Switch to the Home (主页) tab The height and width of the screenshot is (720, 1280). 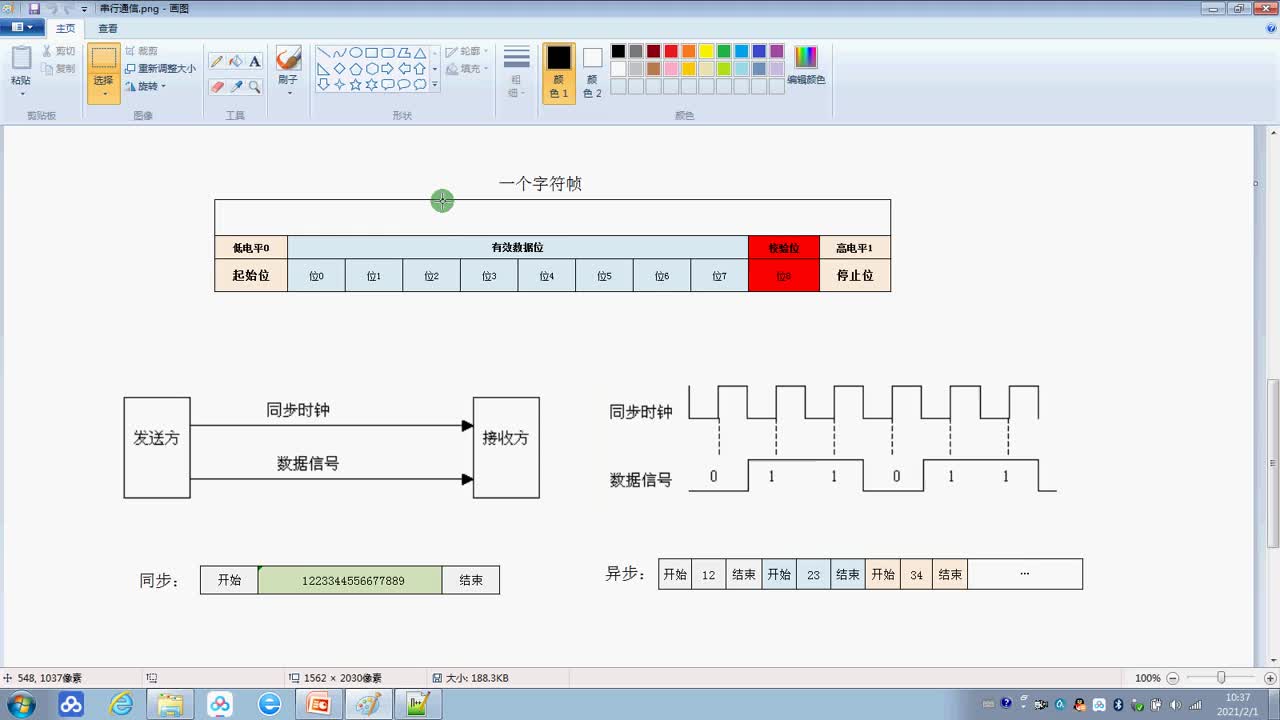(x=65, y=29)
